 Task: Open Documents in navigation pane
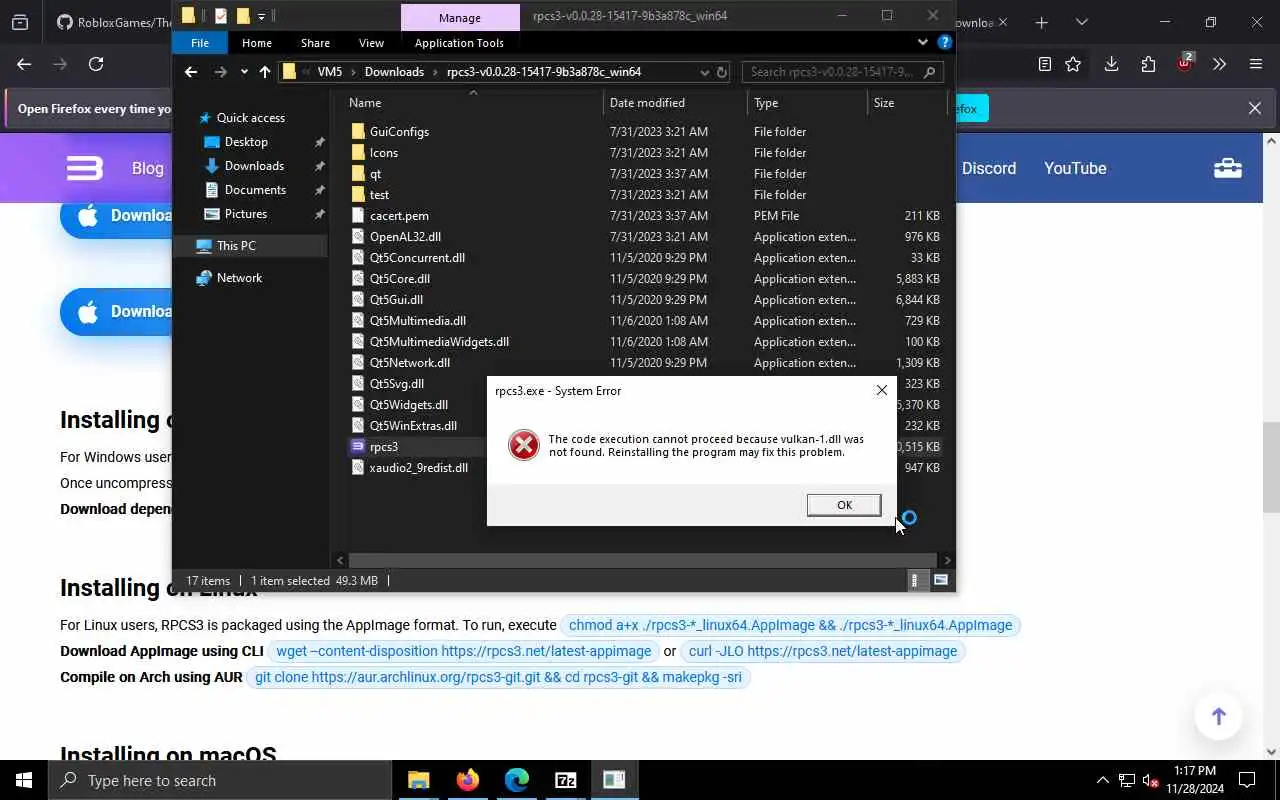tap(255, 190)
